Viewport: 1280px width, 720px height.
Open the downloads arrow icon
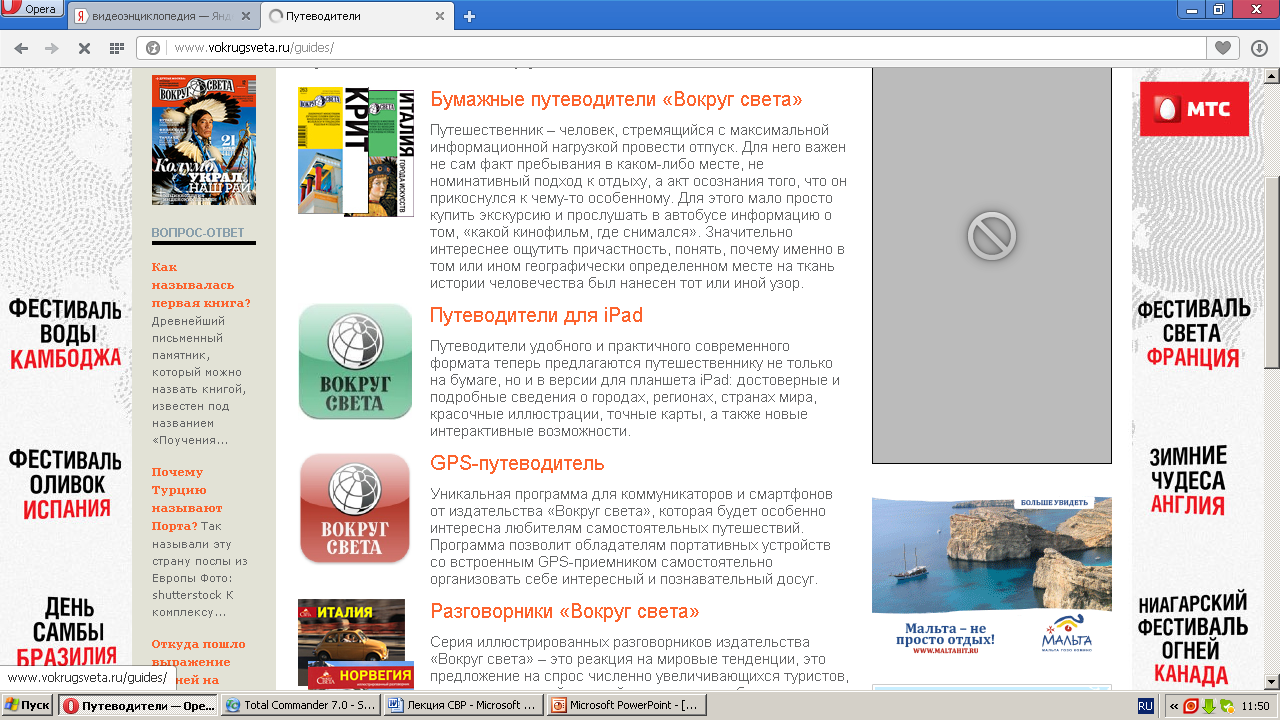tap(1259, 48)
